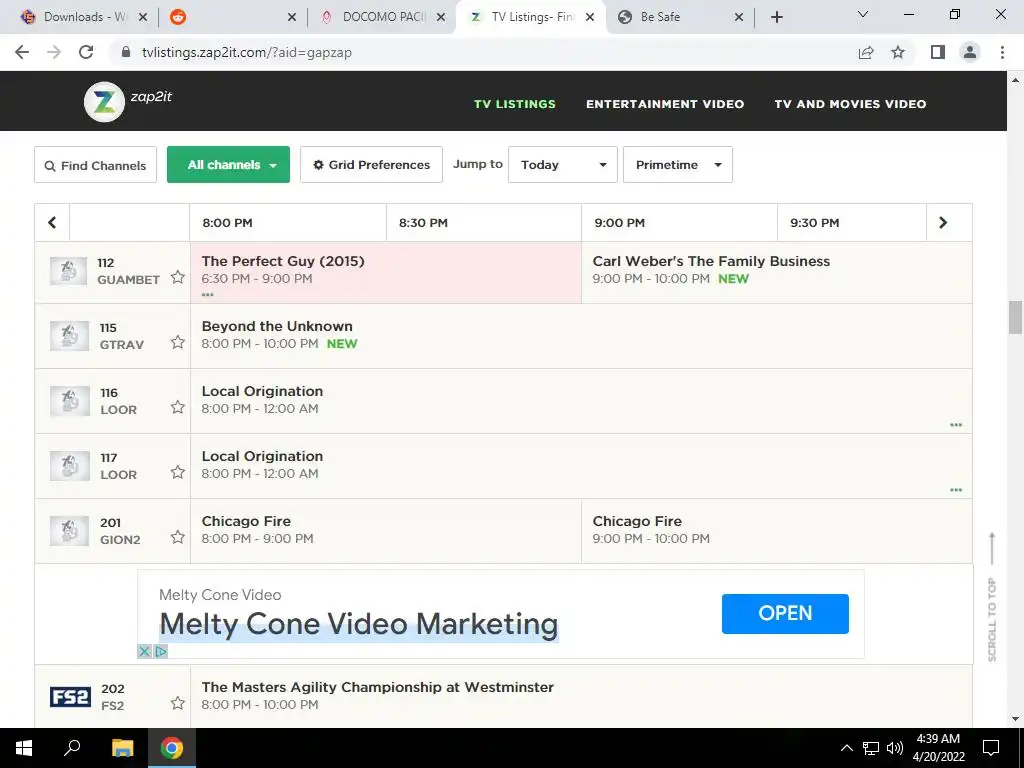
Task: Open The Perfect Guy (2015) listing
Action: click(386, 272)
